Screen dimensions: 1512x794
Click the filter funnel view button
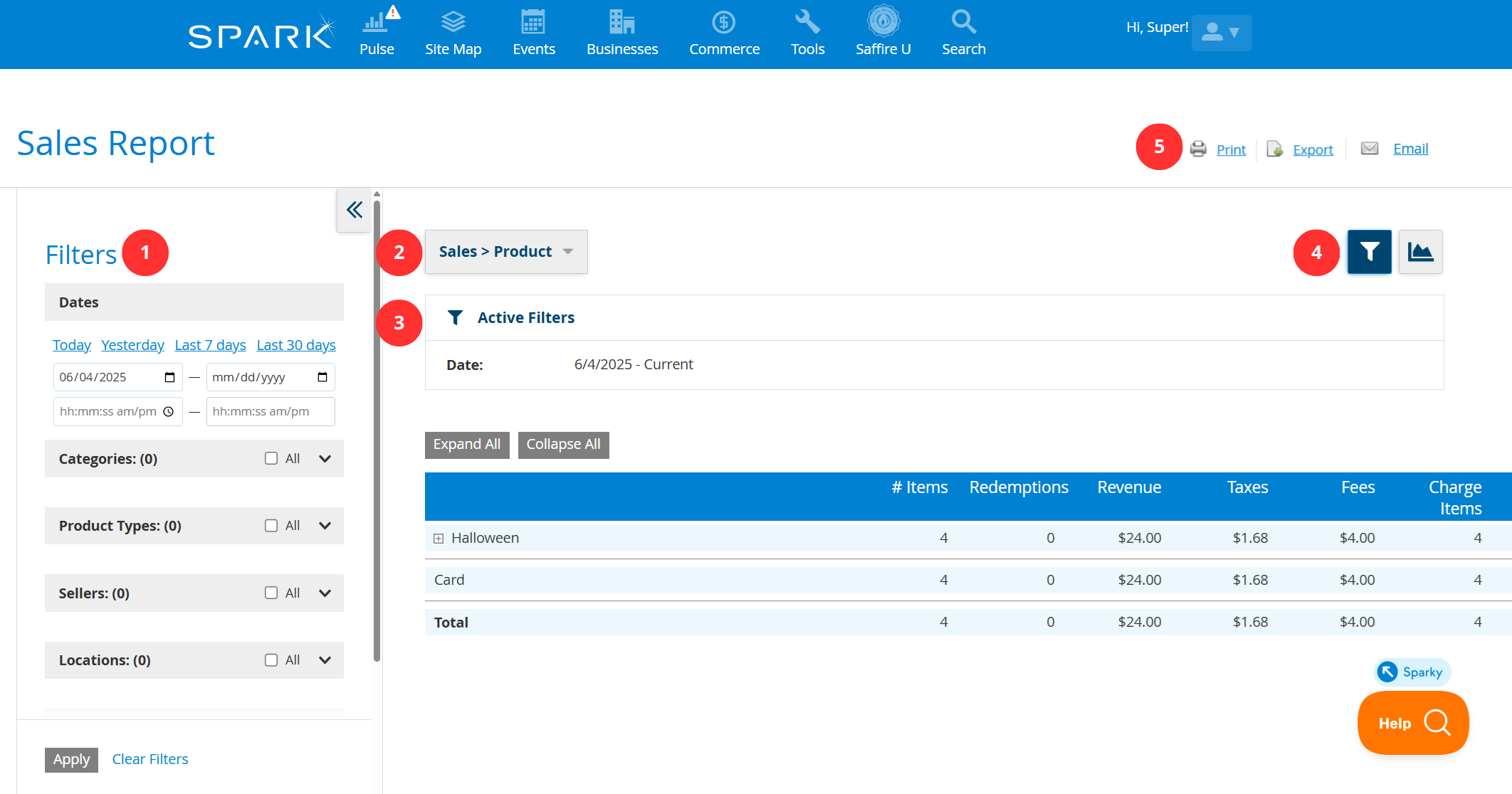coord(1369,252)
